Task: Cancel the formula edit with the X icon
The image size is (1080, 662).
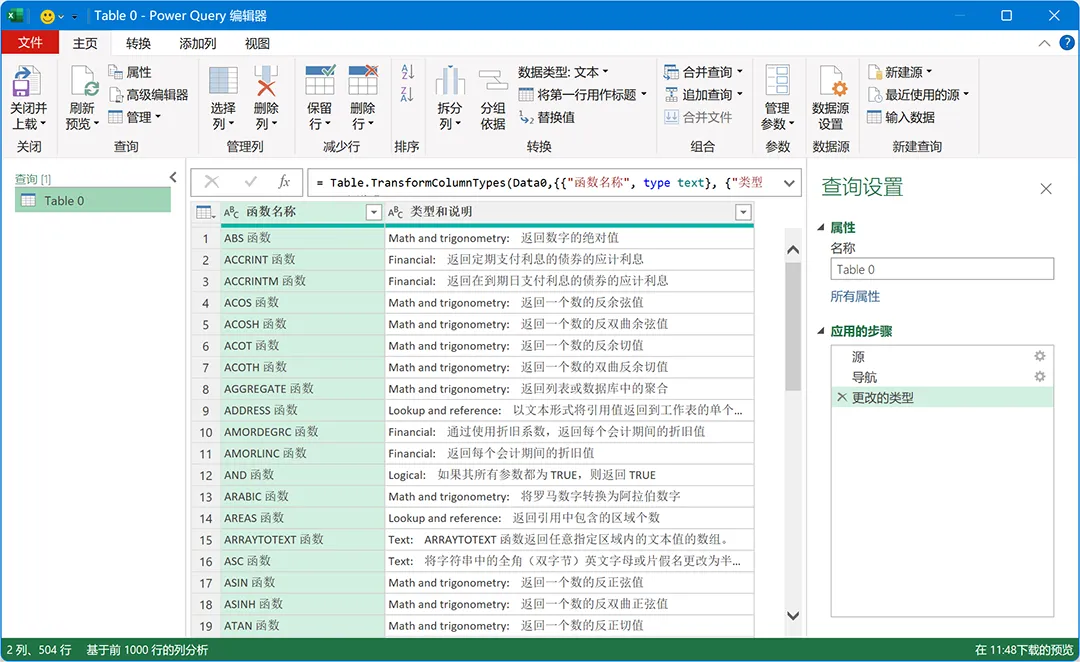Action: [211, 181]
